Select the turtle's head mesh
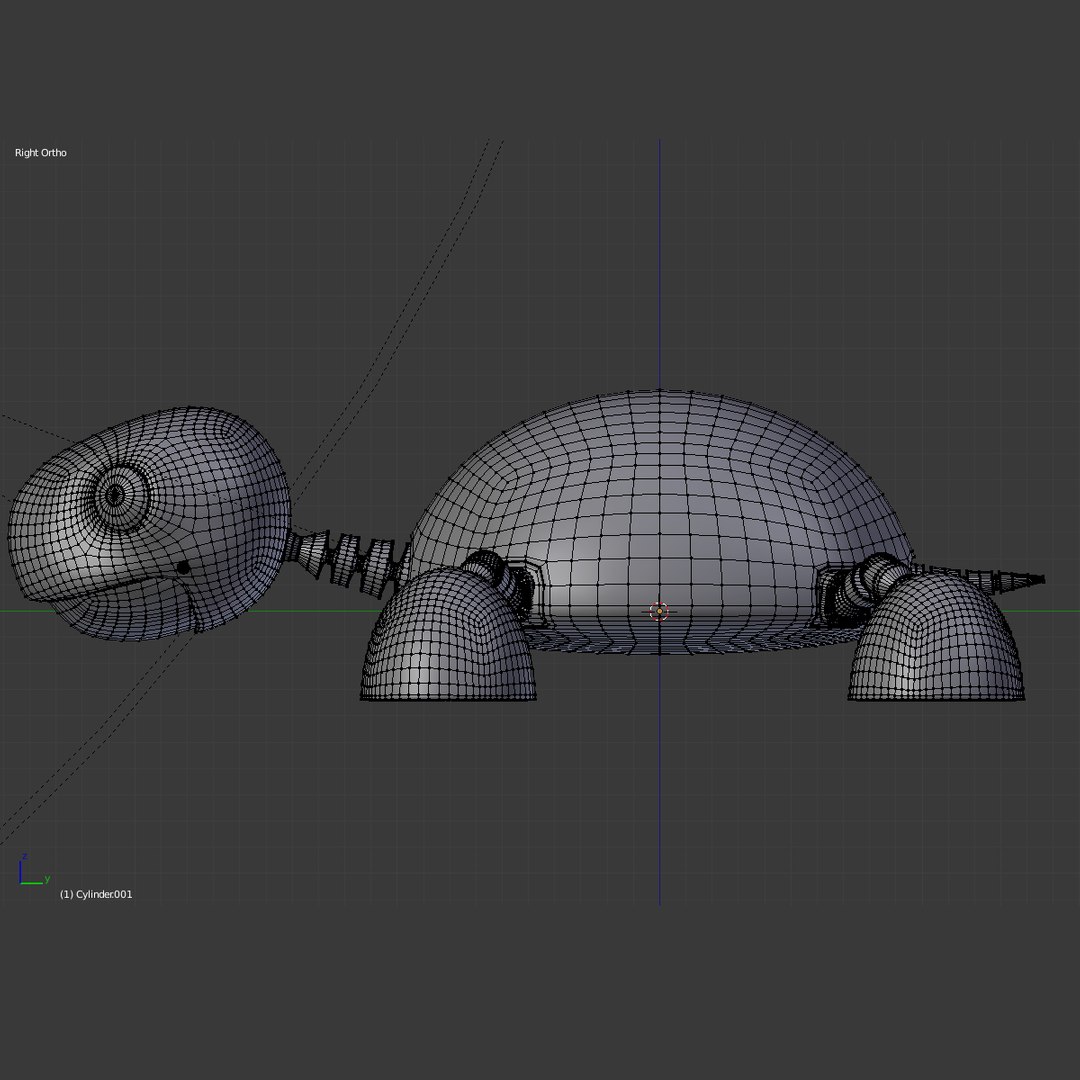The width and height of the screenshot is (1080, 1080). pyautogui.click(x=149, y=524)
